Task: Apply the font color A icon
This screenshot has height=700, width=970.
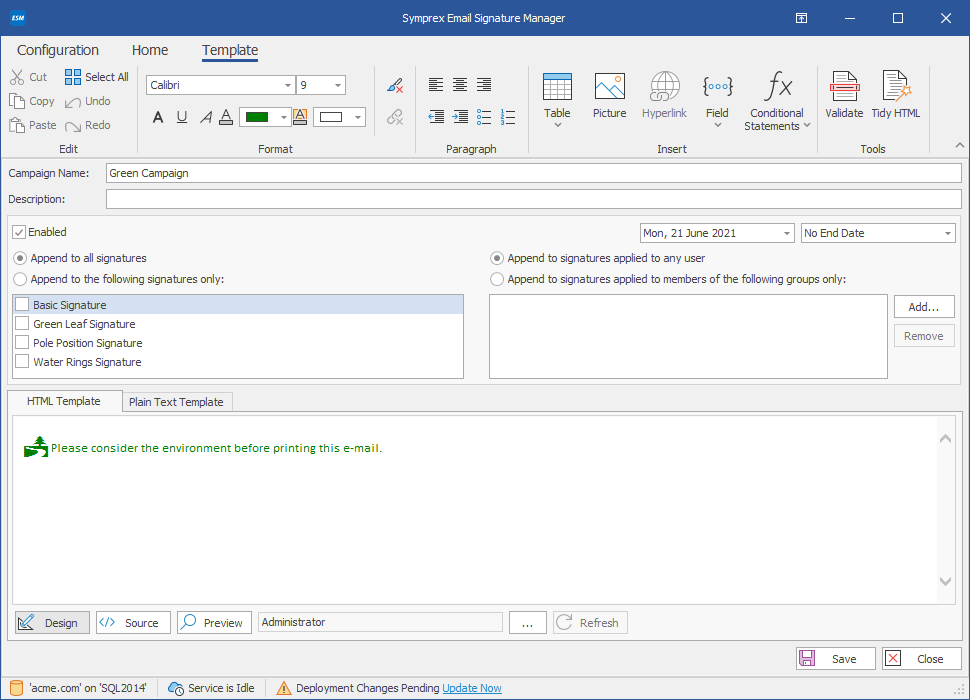Action: (x=226, y=117)
